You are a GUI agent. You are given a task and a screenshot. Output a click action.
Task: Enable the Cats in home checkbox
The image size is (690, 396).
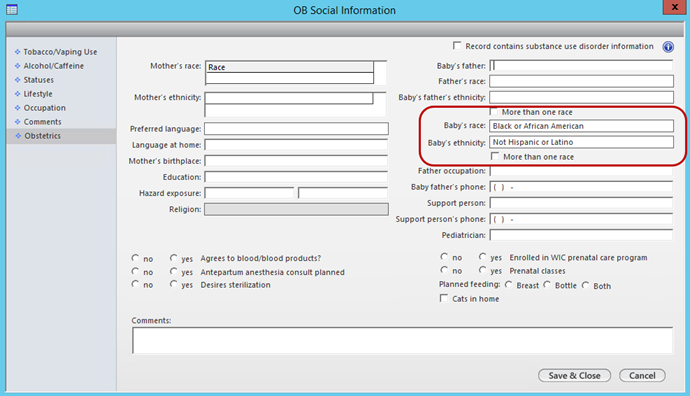[444, 298]
